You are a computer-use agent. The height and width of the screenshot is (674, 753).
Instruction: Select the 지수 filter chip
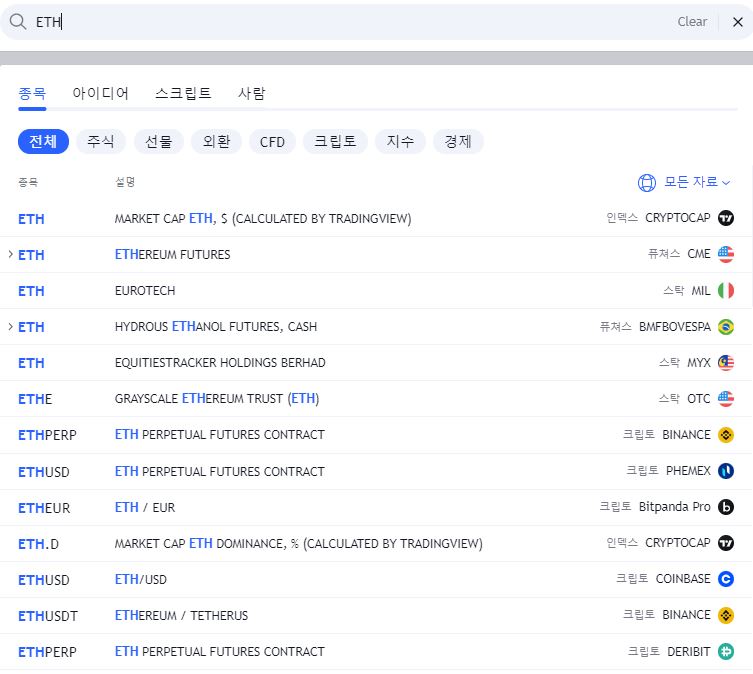click(400, 142)
